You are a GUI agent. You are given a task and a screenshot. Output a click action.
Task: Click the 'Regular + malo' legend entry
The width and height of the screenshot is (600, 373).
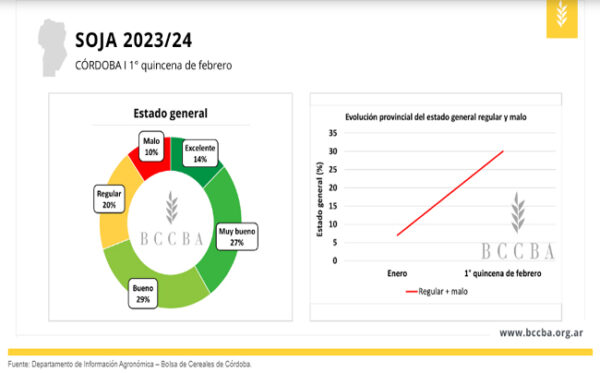(437, 292)
